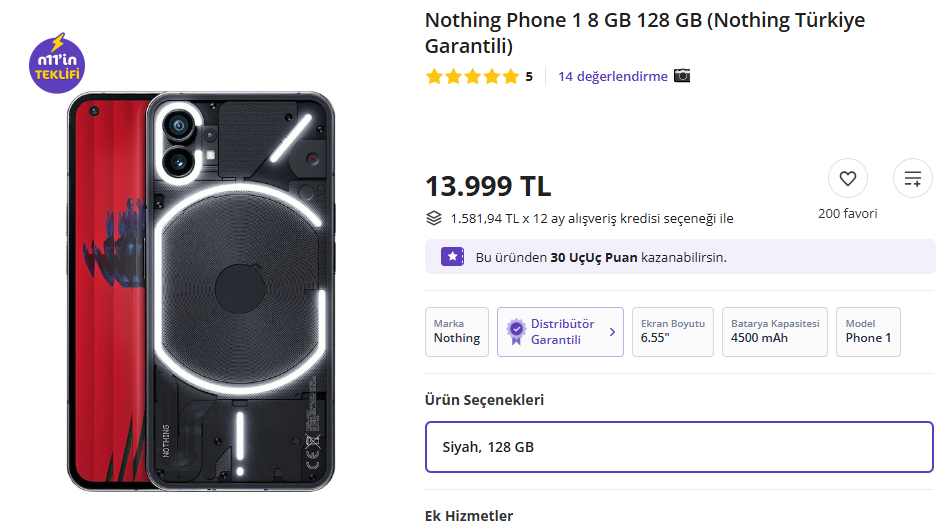Click the add-to-list icon button
The width and height of the screenshot is (943, 525).
[912, 179]
